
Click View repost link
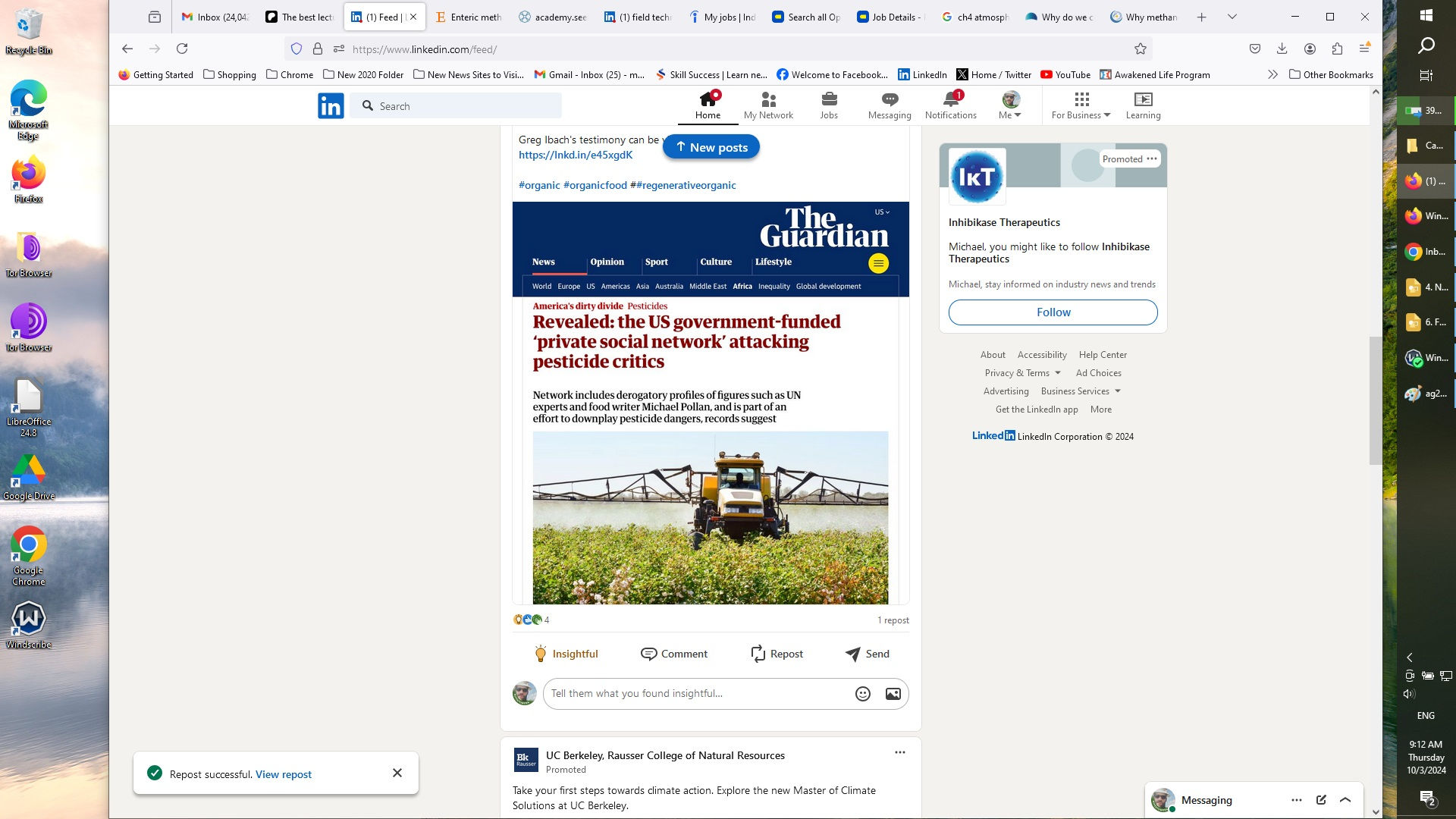tap(284, 774)
